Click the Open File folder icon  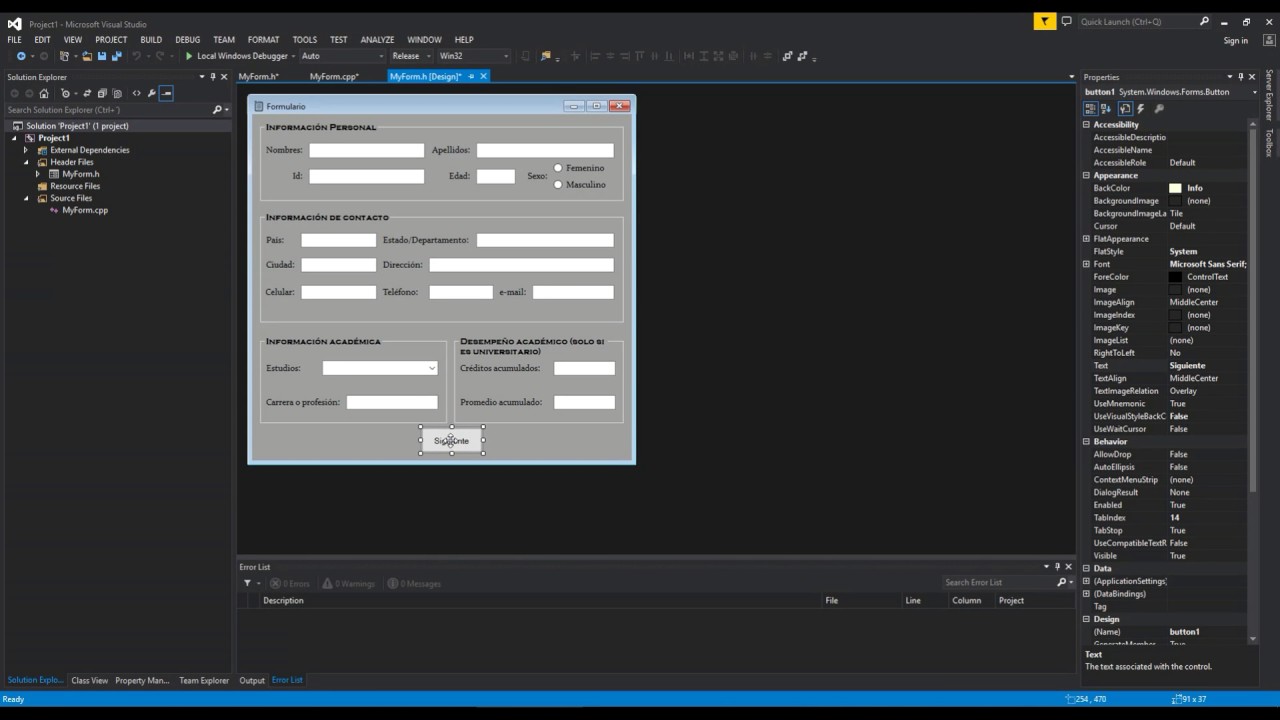click(x=87, y=56)
